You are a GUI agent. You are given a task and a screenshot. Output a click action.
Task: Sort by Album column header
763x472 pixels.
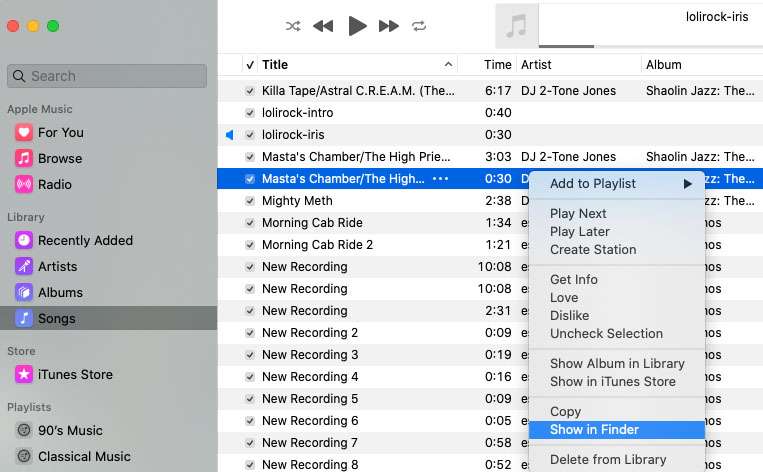[664, 65]
